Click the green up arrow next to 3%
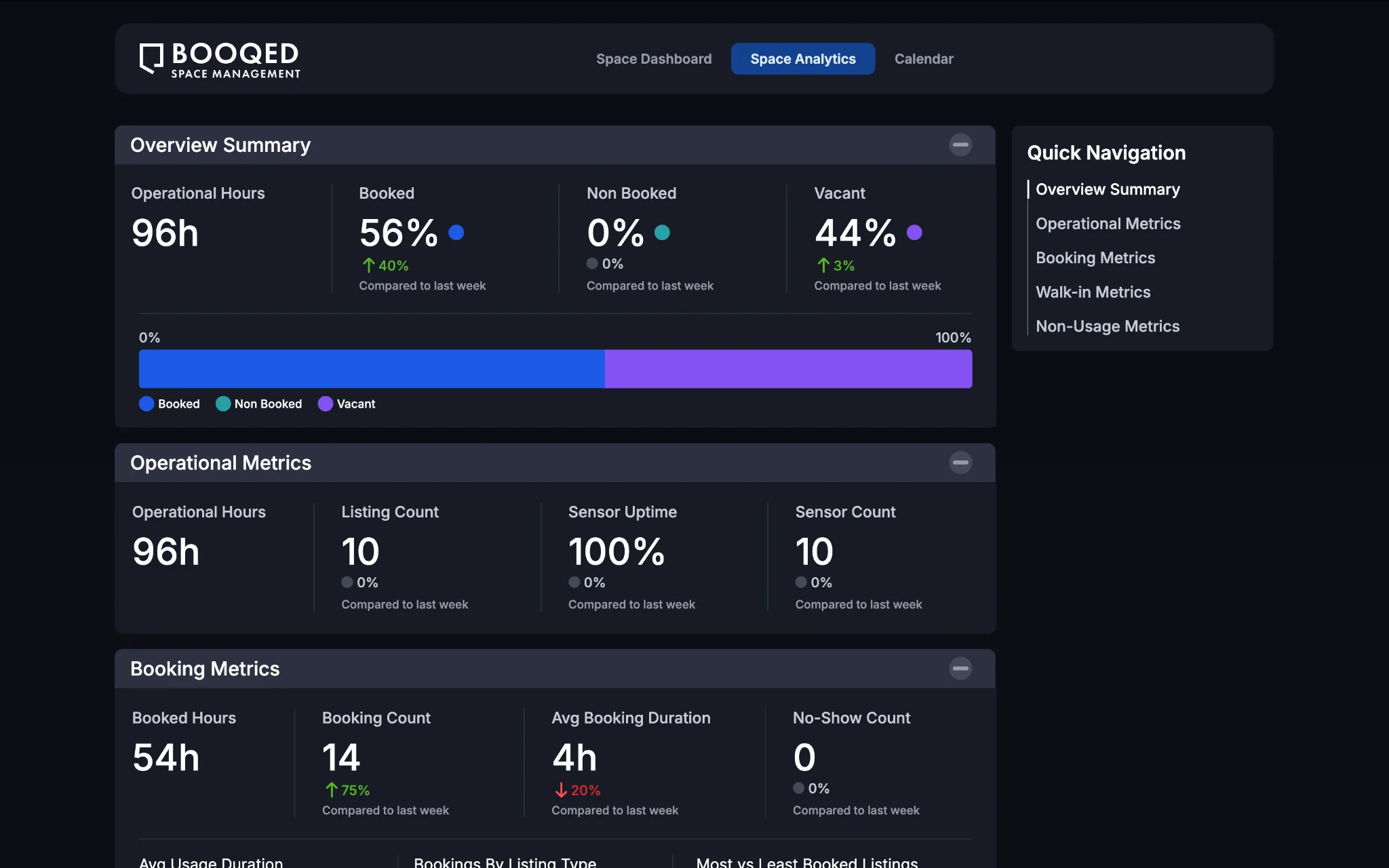The height and width of the screenshot is (868, 1389). click(823, 265)
